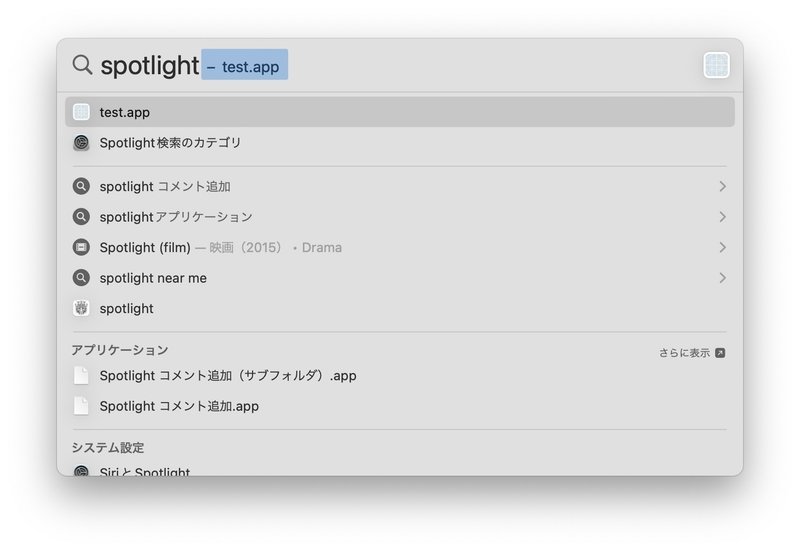Click the test.app result icon

click(x=81, y=112)
